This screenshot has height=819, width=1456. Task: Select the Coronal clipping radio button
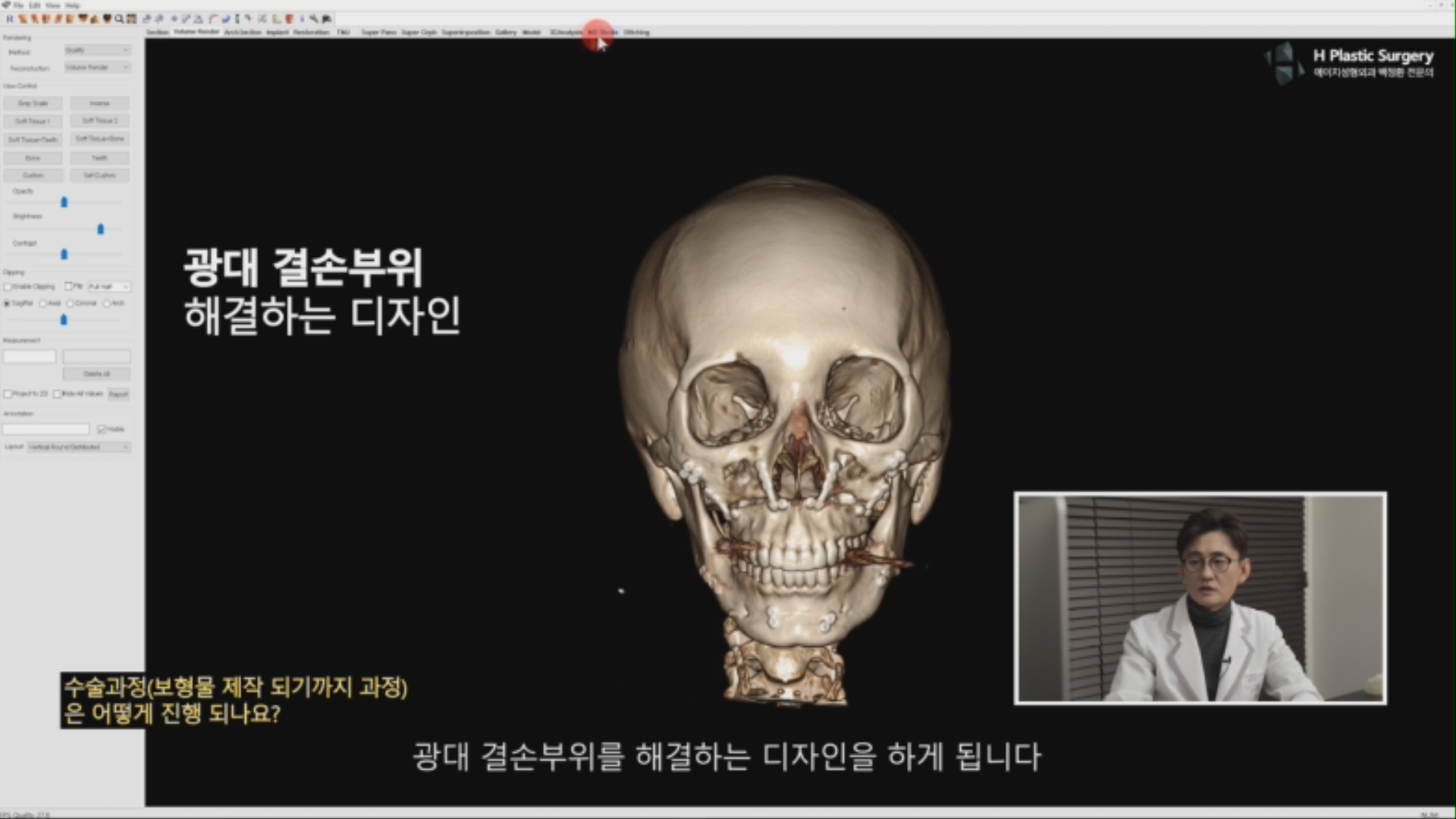coord(70,303)
